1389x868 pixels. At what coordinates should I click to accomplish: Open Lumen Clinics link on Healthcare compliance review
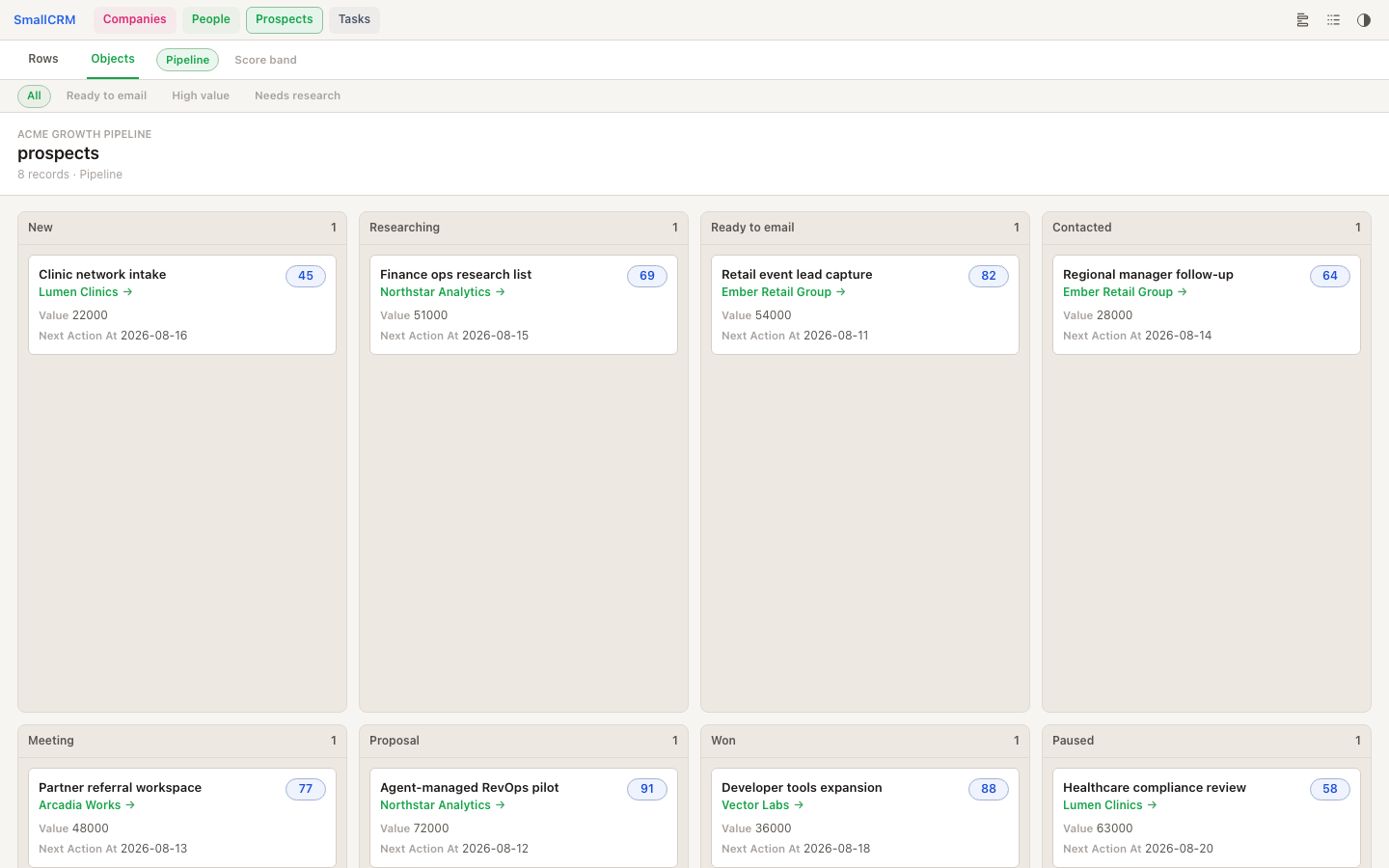click(x=1109, y=805)
